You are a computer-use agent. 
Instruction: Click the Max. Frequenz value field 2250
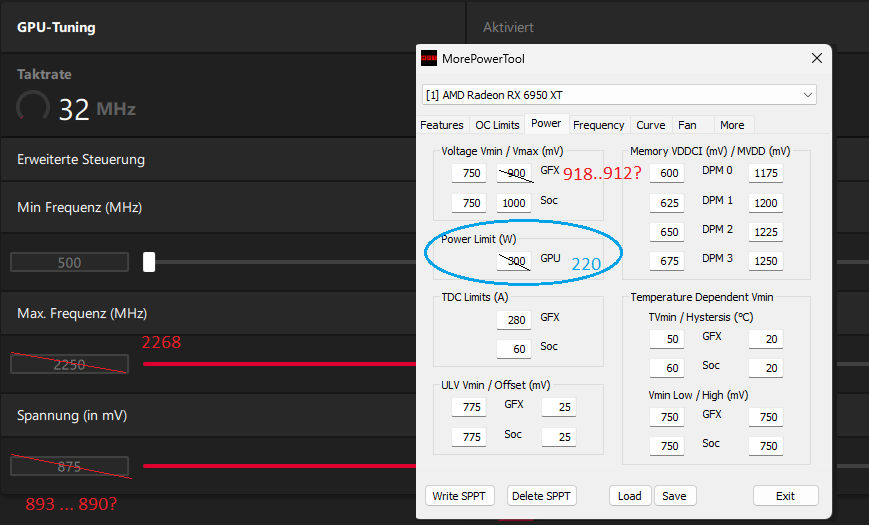coord(69,364)
